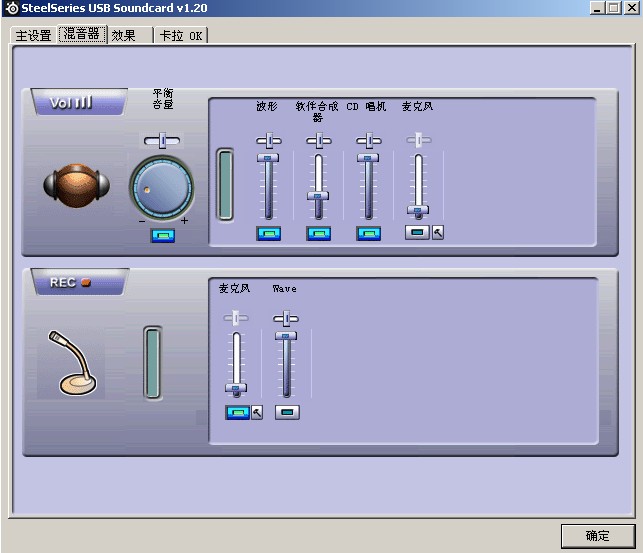Select the Wave recording source button
The width and height of the screenshot is (643, 553).
pos(287,412)
